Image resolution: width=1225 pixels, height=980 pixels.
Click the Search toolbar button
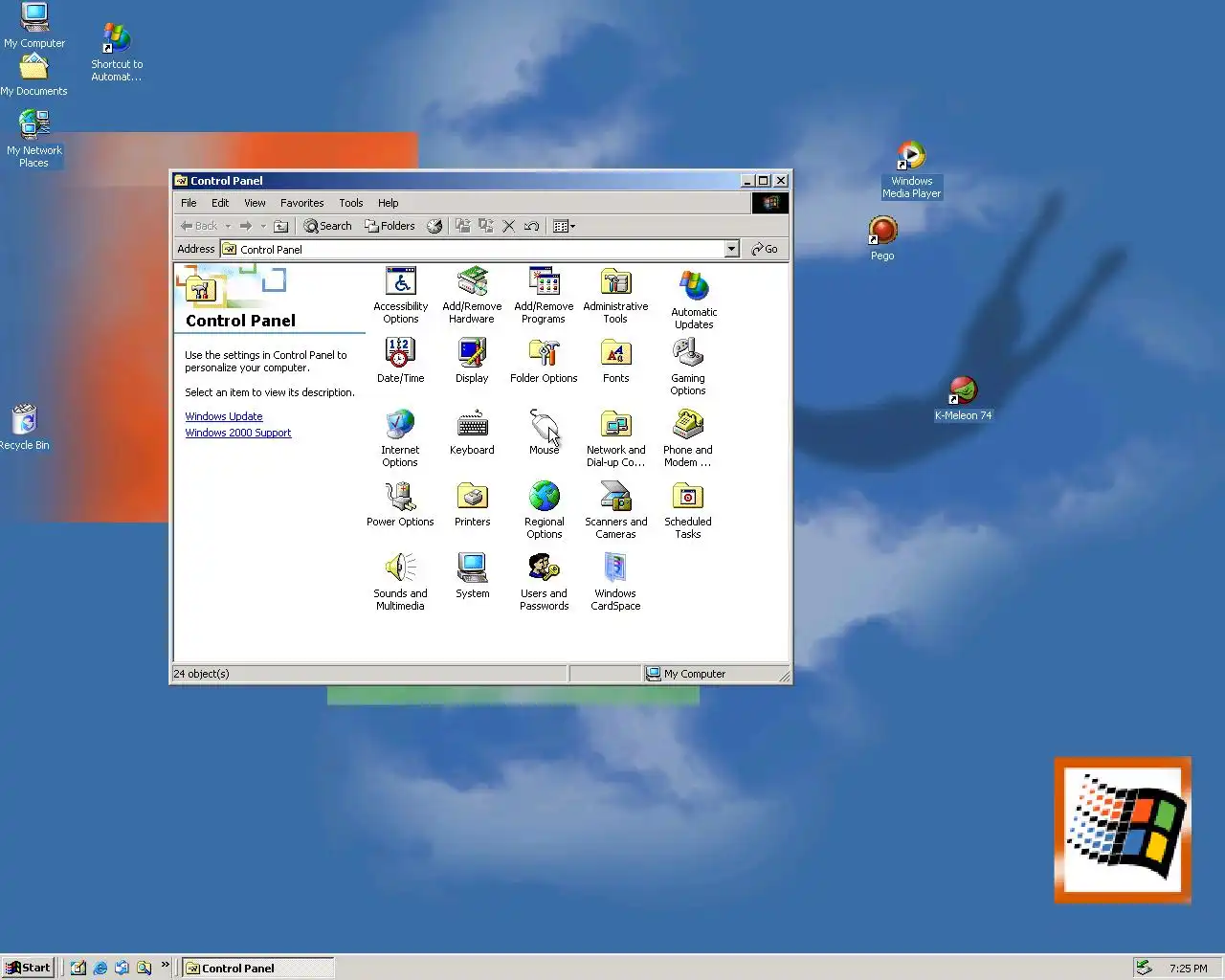point(327,226)
